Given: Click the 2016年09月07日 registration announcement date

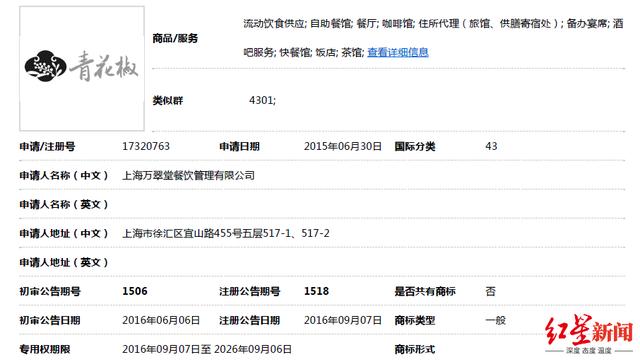Looking at the screenshot, I should (342, 320).
